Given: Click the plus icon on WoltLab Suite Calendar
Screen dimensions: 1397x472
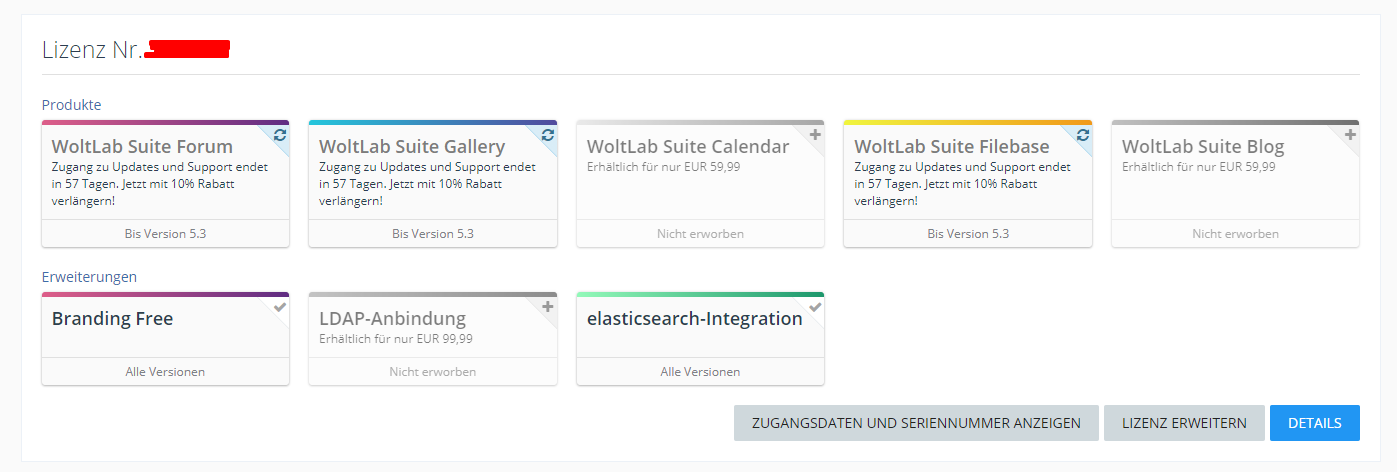Looking at the screenshot, I should pos(815,135).
